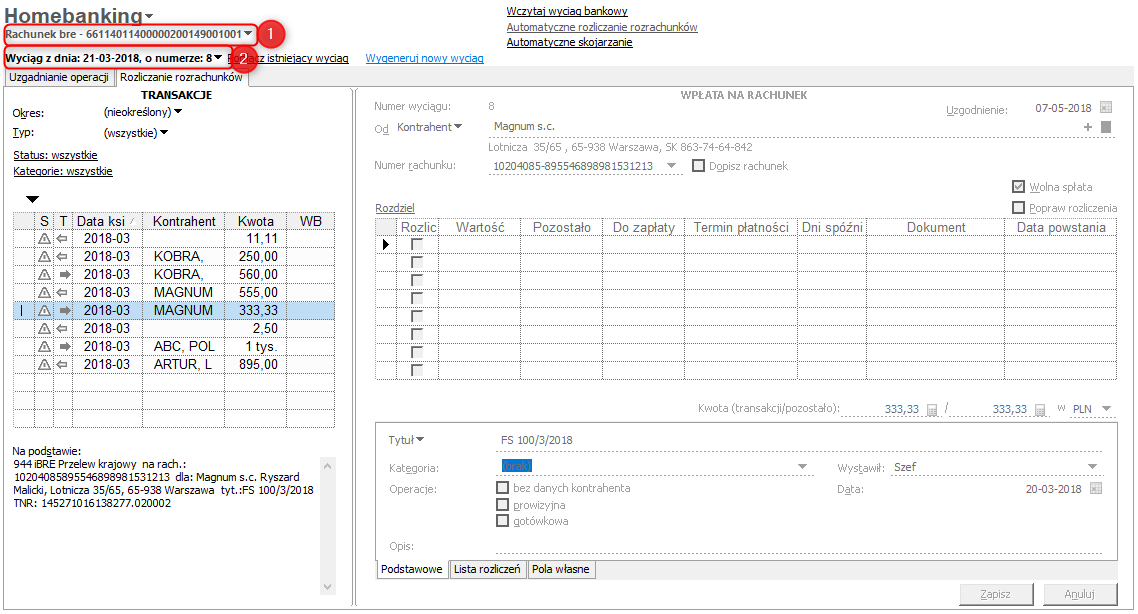Check bez danych kontrahenta option
Screen dimensions: 1138x614
pos(502,488)
